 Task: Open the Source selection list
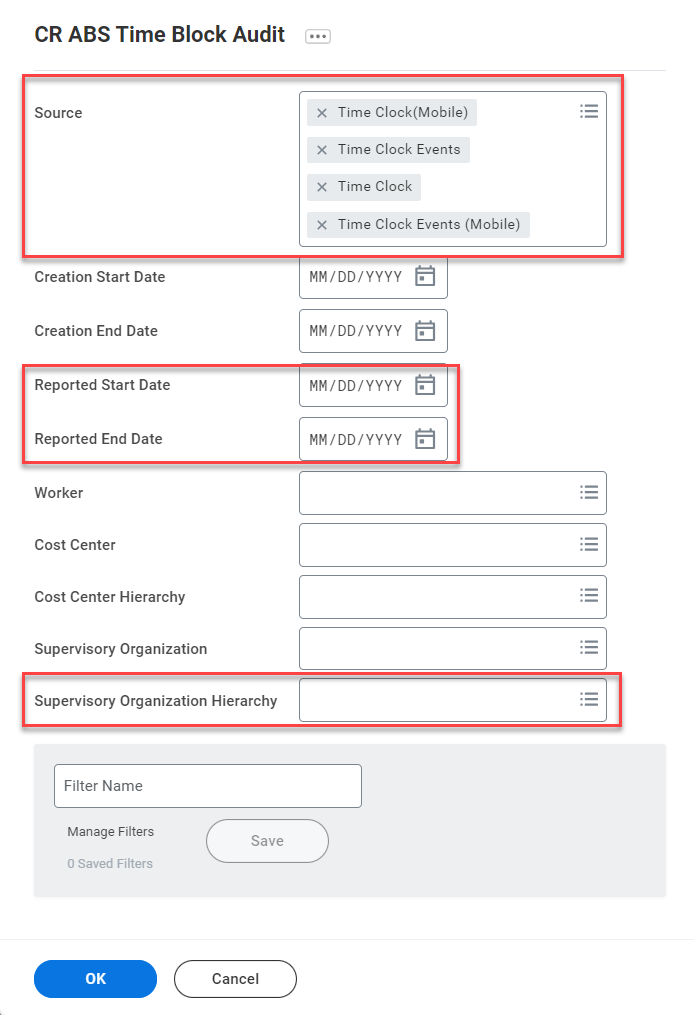pyautogui.click(x=589, y=111)
